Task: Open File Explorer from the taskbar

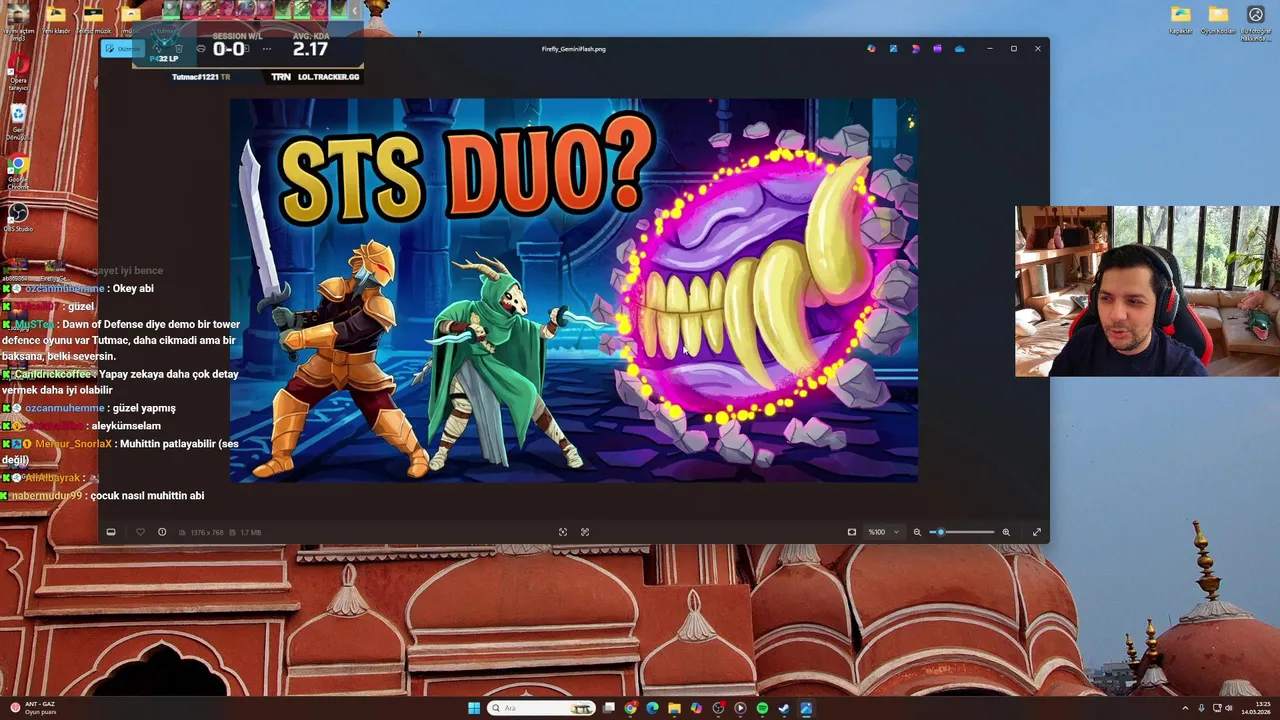Action: point(674,708)
